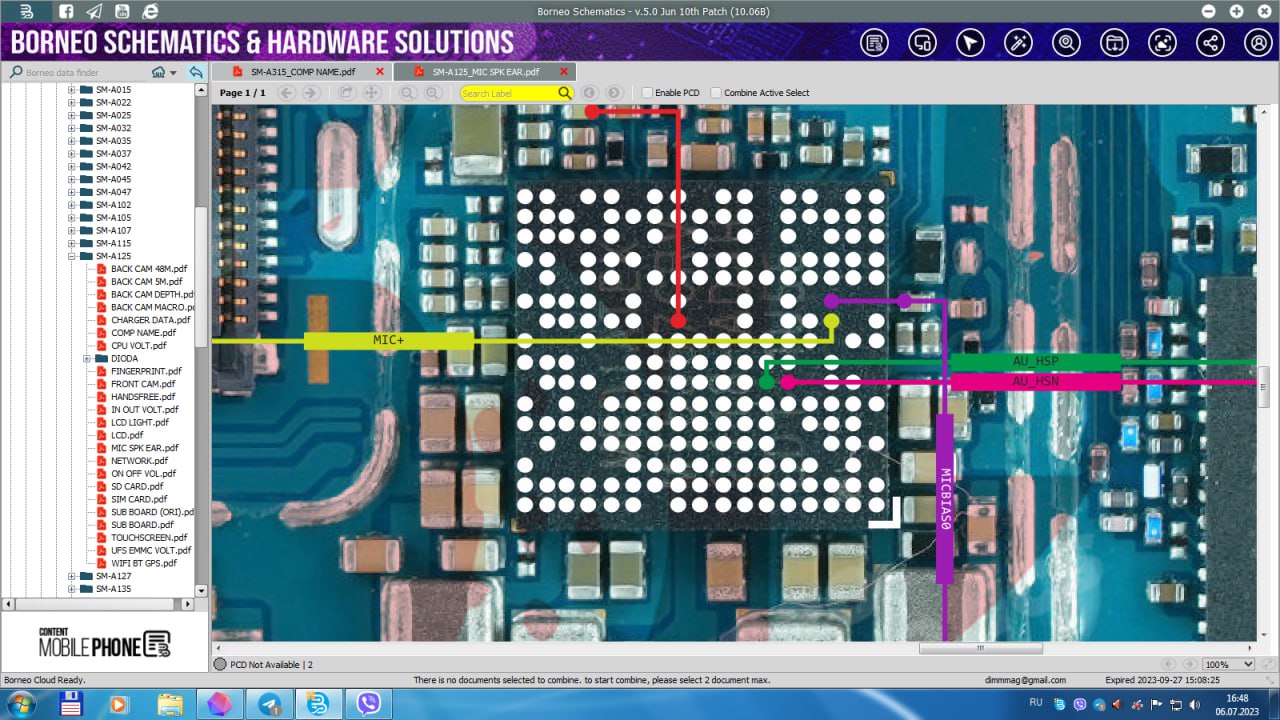This screenshot has width=1280, height=720.
Task: Open the Telegram paper-plane icon
Action: pos(94,11)
